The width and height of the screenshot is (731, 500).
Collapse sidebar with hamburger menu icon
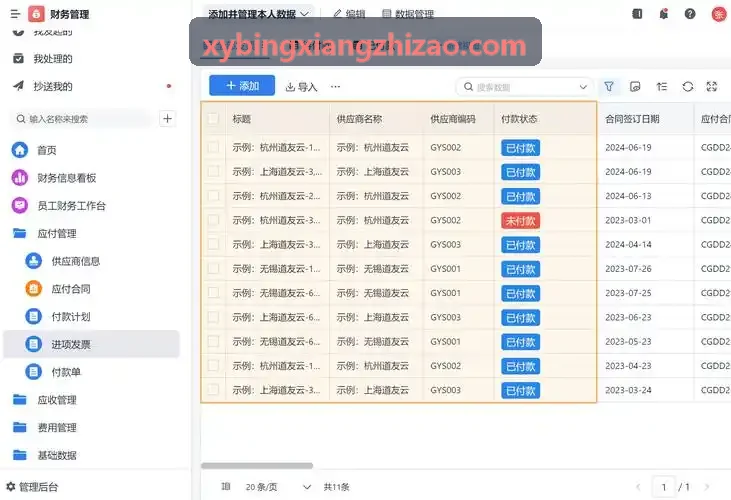[x=15, y=14]
